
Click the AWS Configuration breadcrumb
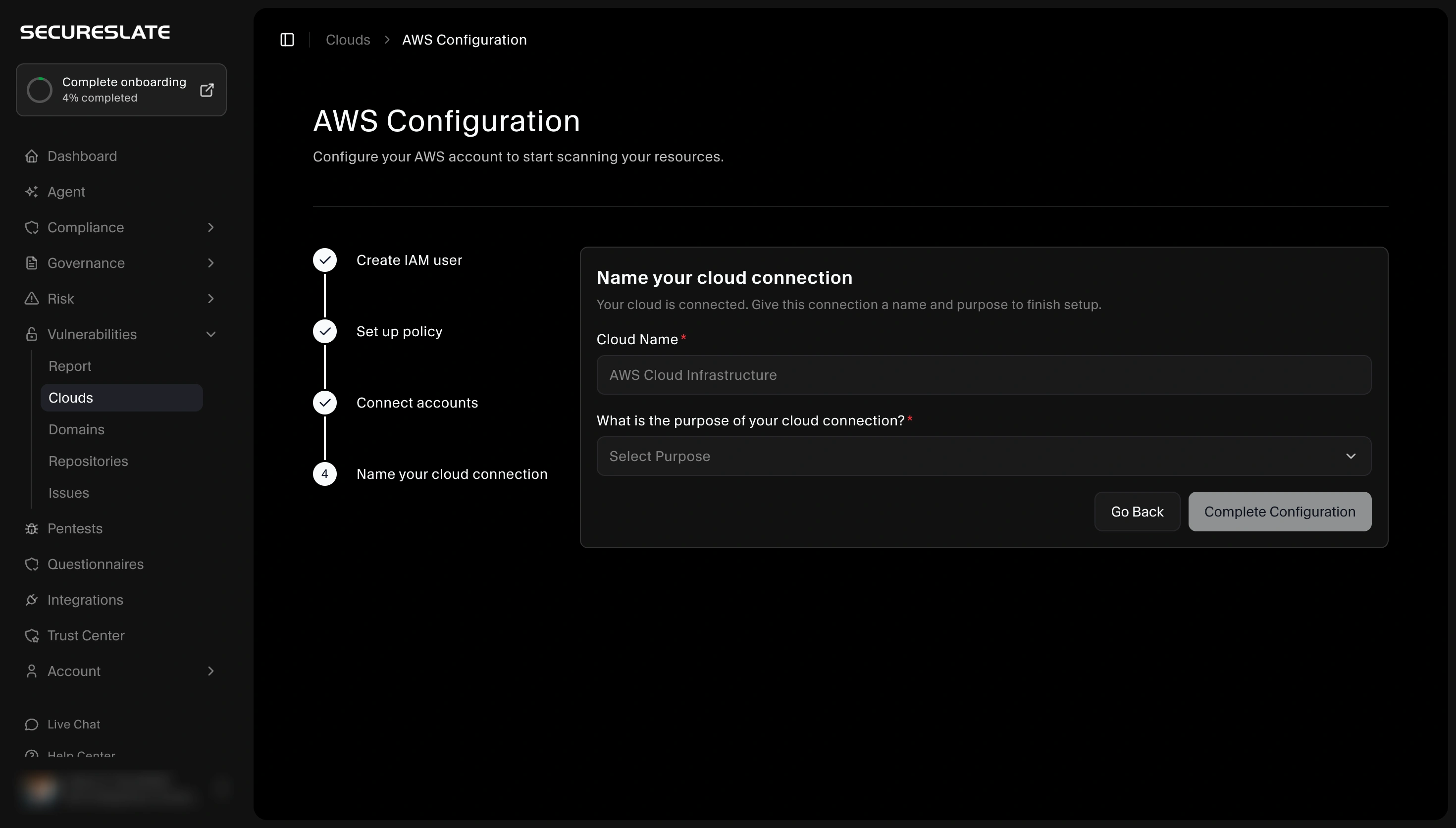click(465, 40)
